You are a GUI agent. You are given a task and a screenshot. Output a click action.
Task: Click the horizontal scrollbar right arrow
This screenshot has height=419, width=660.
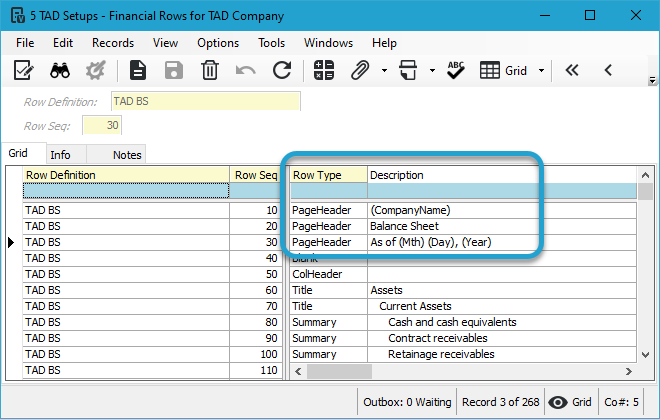(x=629, y=371)
